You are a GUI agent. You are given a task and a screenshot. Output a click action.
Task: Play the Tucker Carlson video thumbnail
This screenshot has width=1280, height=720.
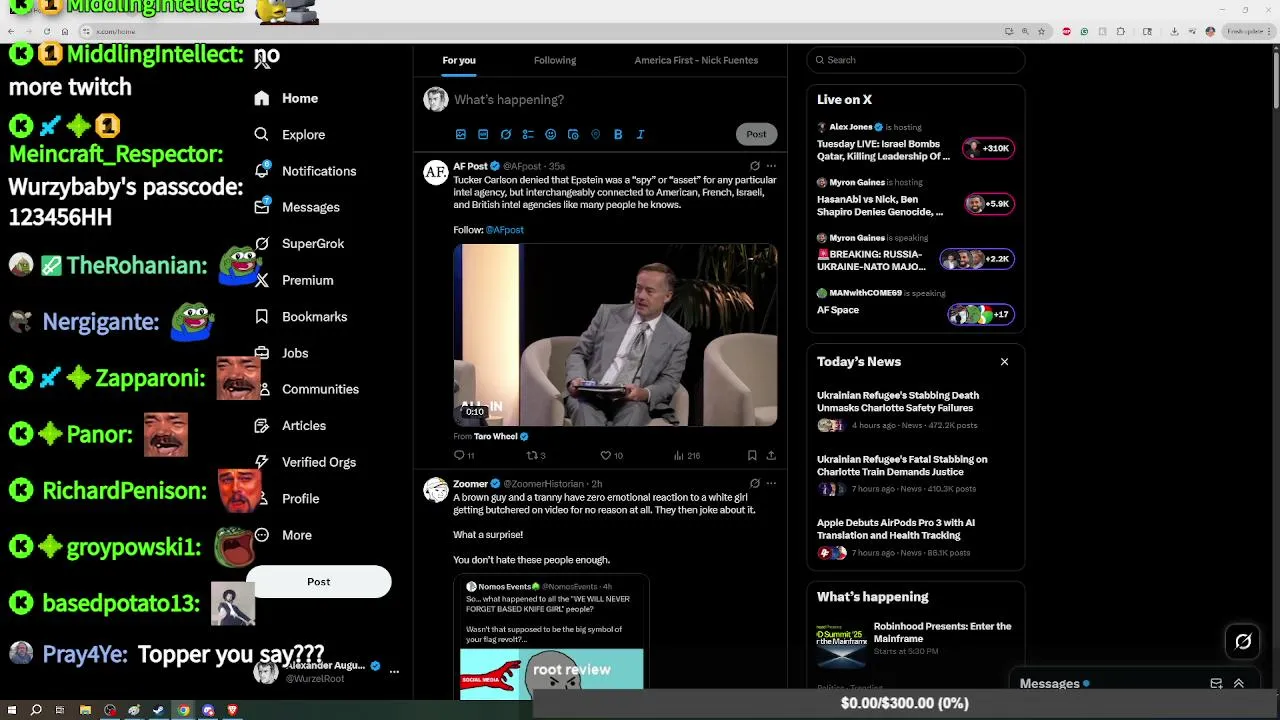pos(615,335)
